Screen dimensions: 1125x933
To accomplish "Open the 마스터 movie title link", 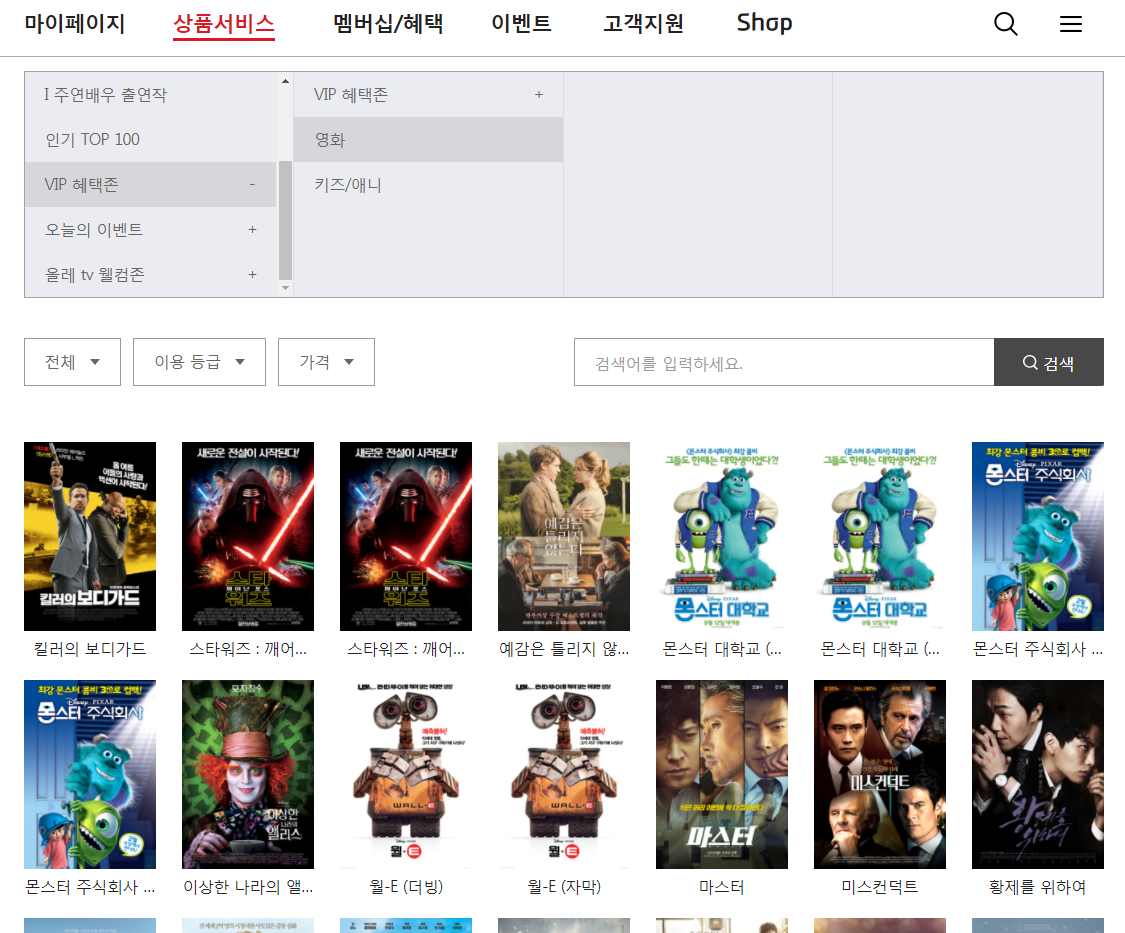I will point(721,887).
